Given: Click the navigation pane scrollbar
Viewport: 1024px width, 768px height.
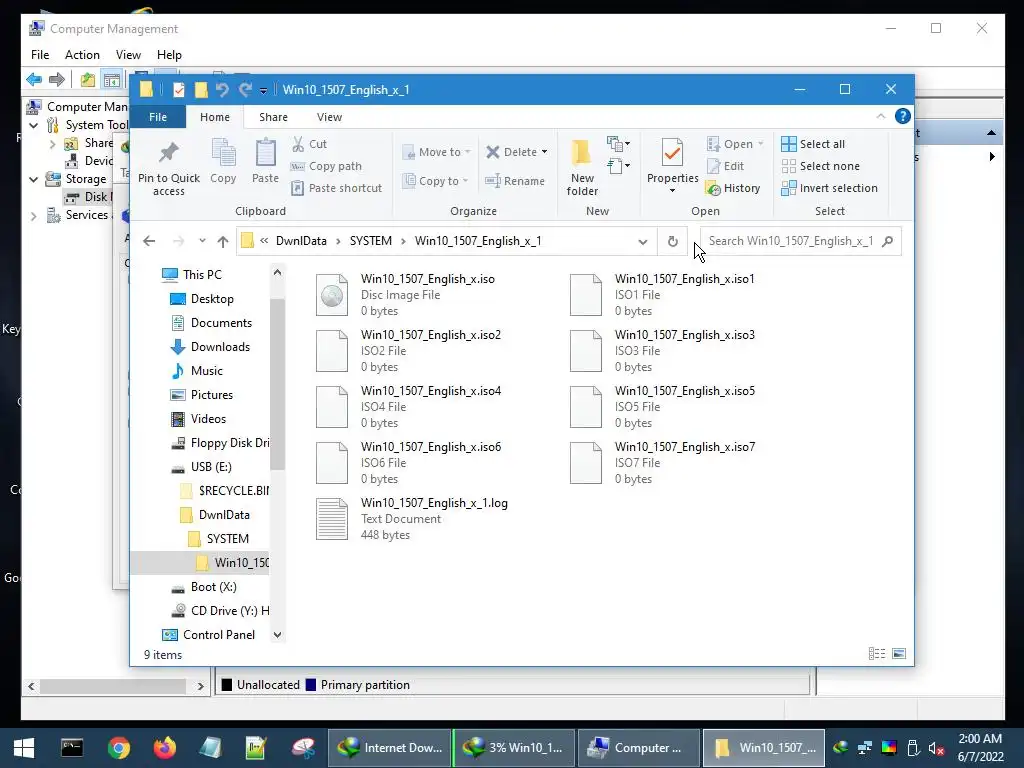Looking at the screenshot, I should 278,385.
